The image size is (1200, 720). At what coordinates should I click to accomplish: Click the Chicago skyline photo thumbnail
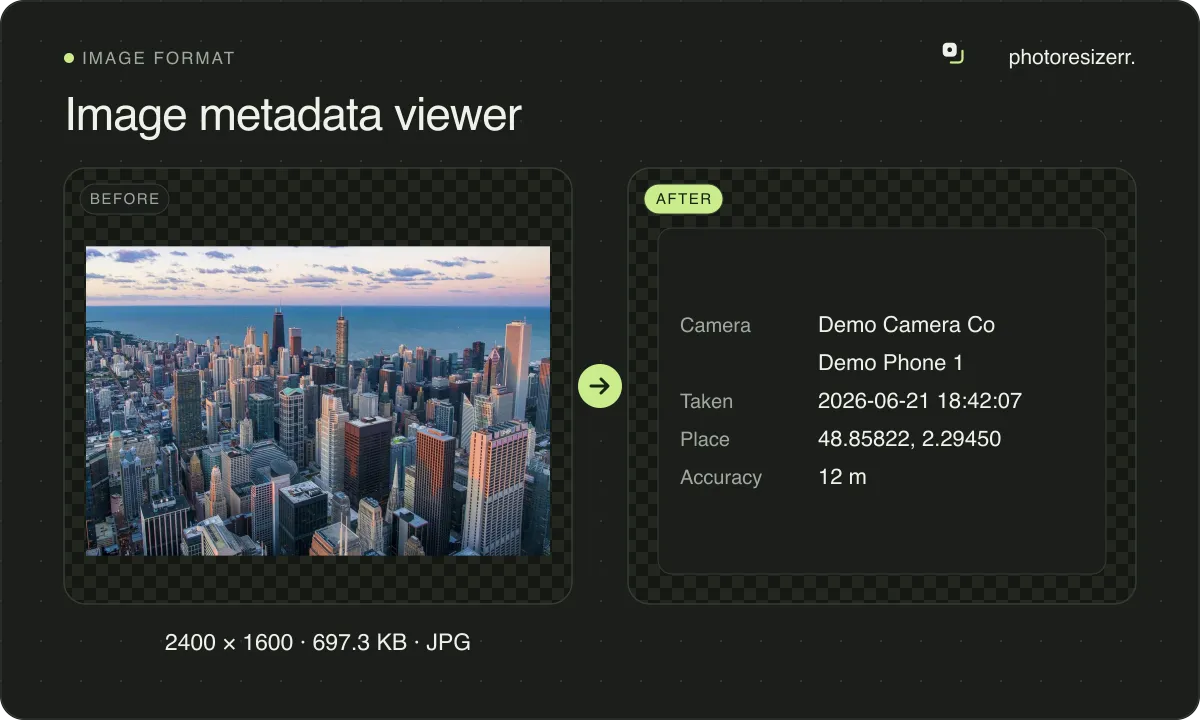click(x=318, y=401)
